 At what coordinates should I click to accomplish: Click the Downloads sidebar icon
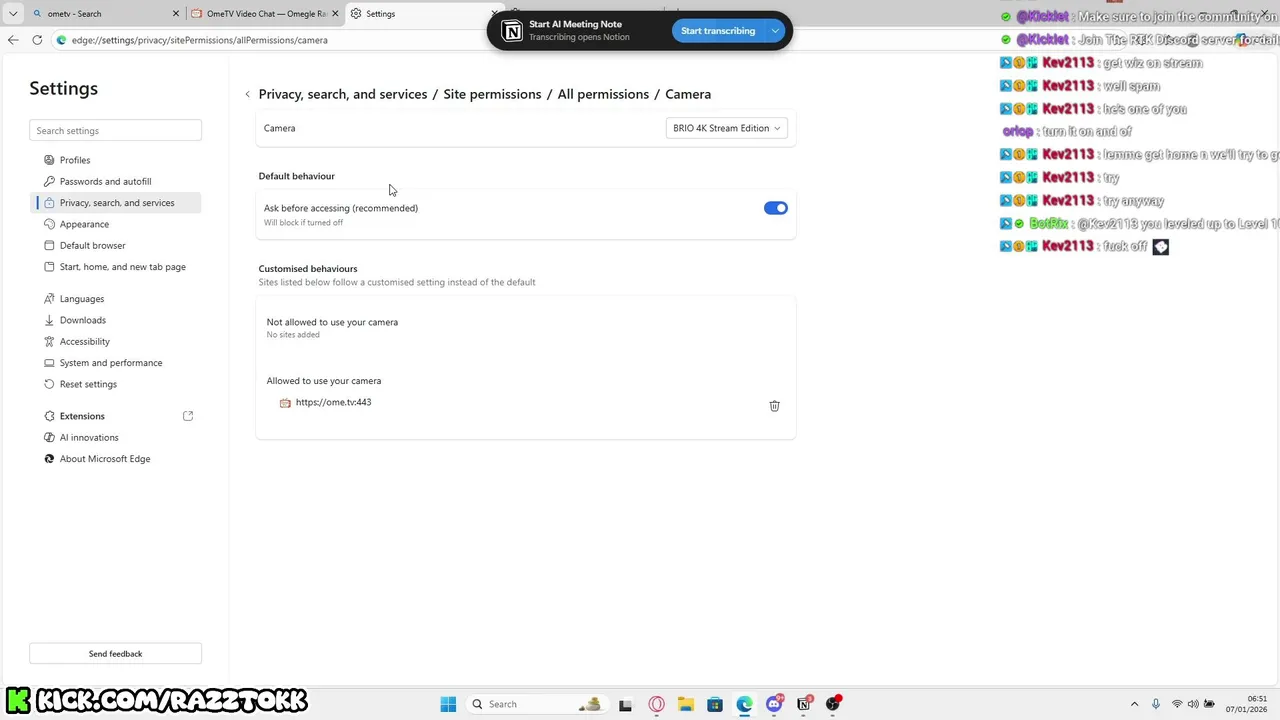pyautogui.click(x=50, y=320)
